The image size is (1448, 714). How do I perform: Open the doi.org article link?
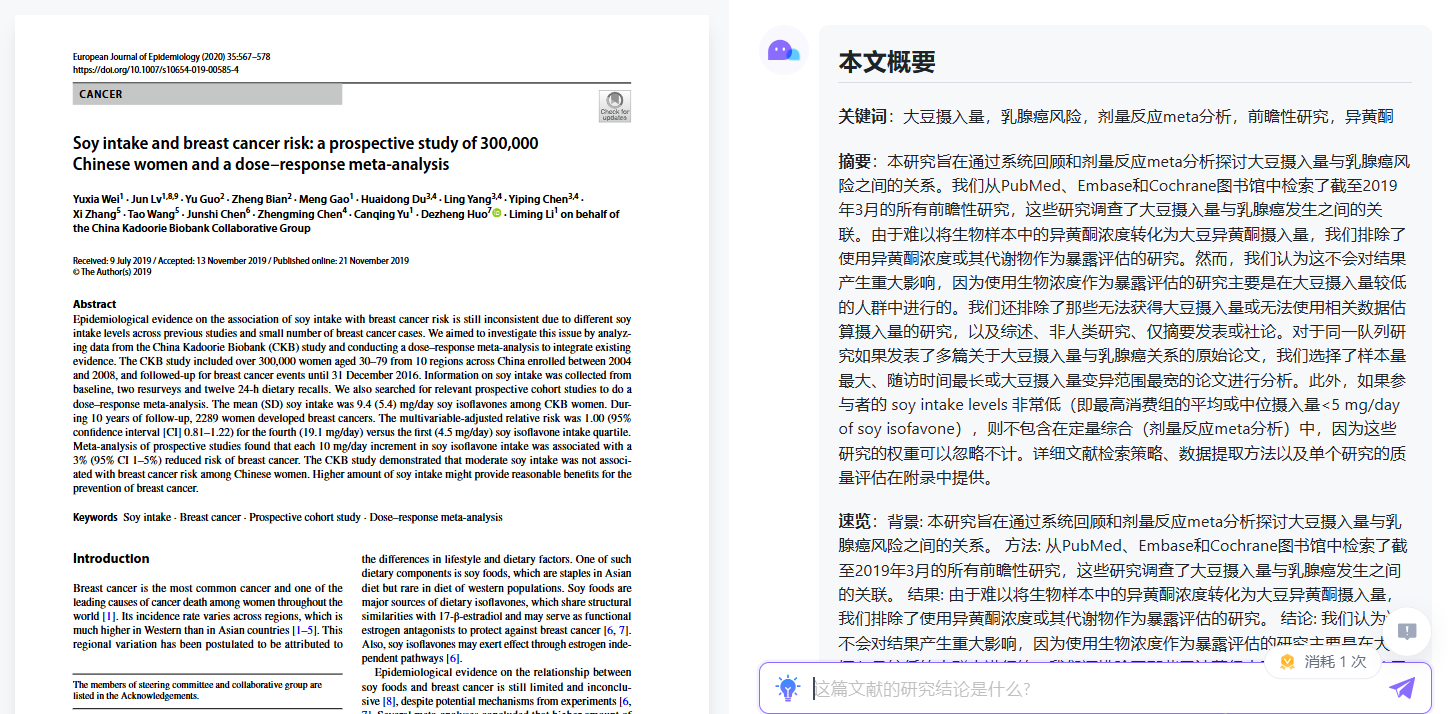155,70
